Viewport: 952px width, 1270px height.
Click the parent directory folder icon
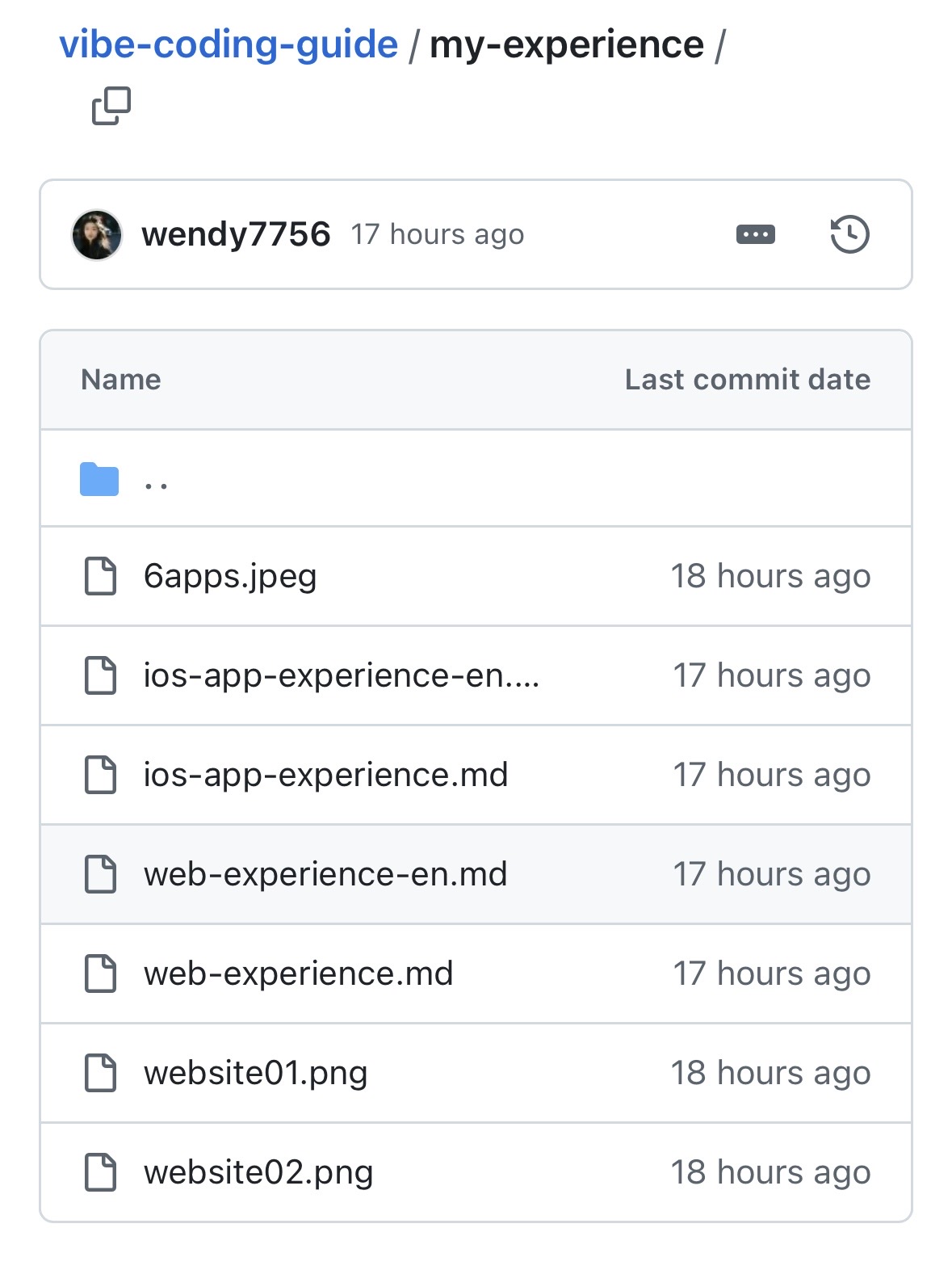coord(99,479)
